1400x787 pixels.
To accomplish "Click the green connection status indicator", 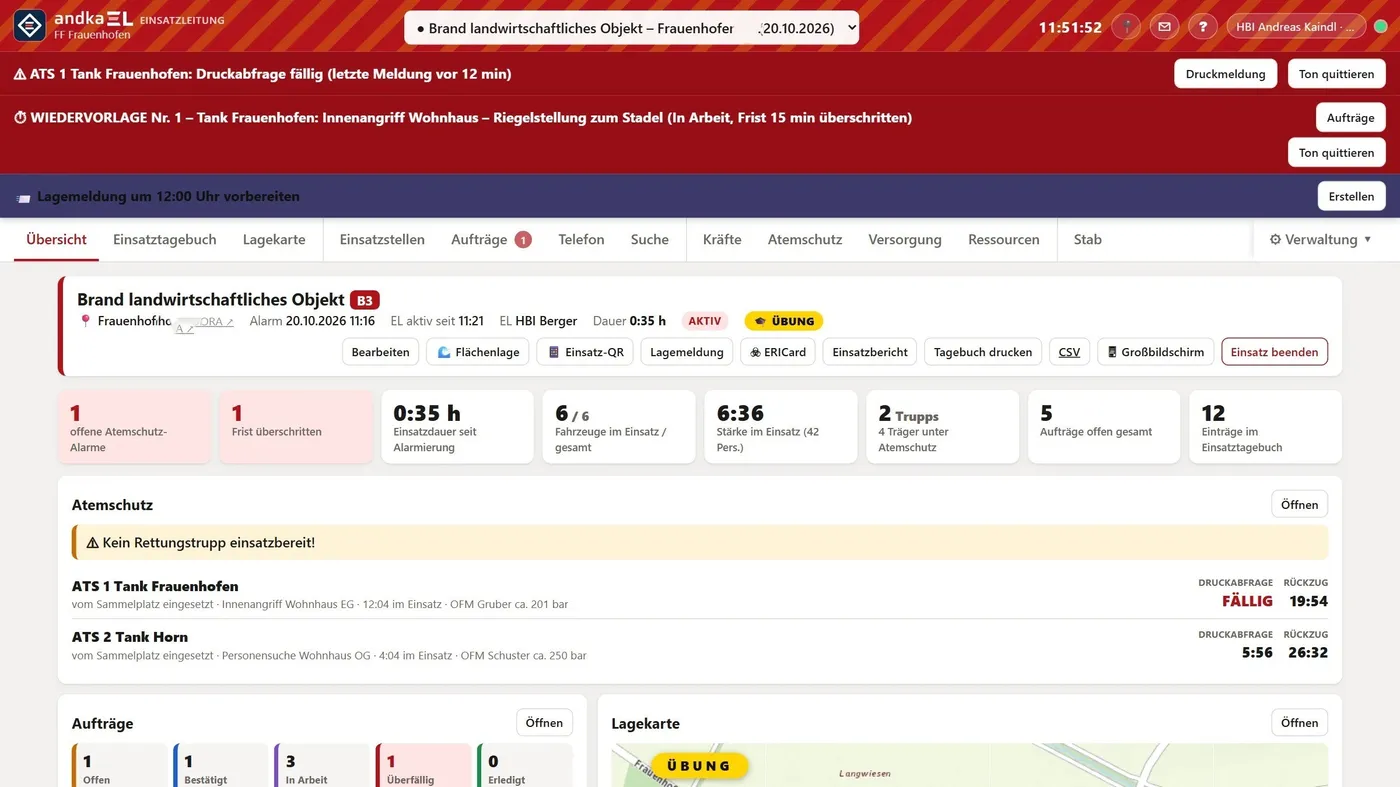I will point(1380,27).
